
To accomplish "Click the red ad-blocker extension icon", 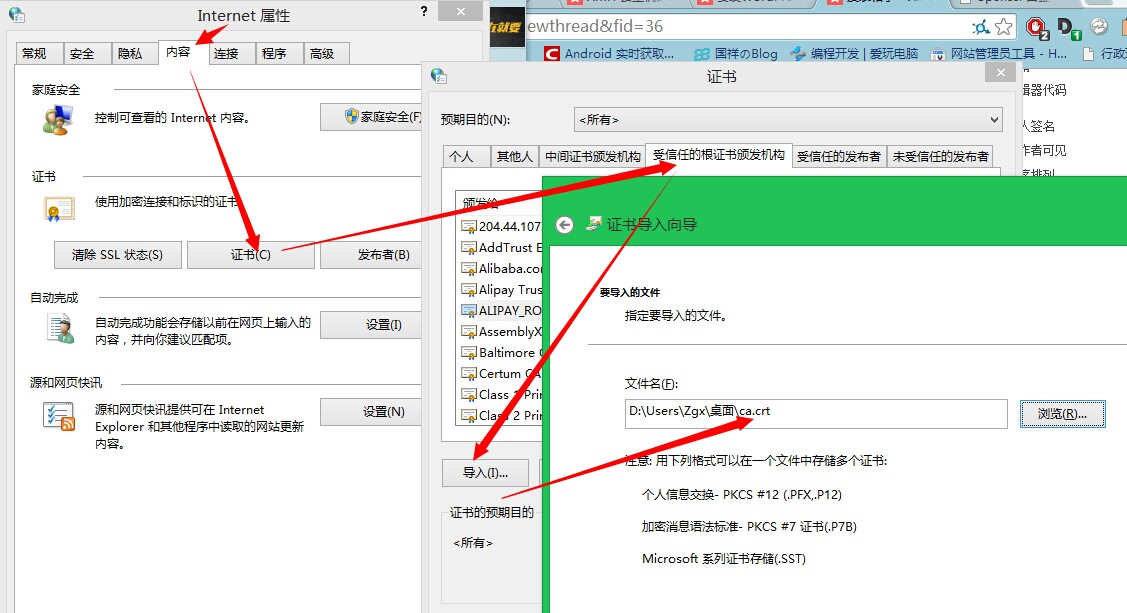I will point(1038,27).
